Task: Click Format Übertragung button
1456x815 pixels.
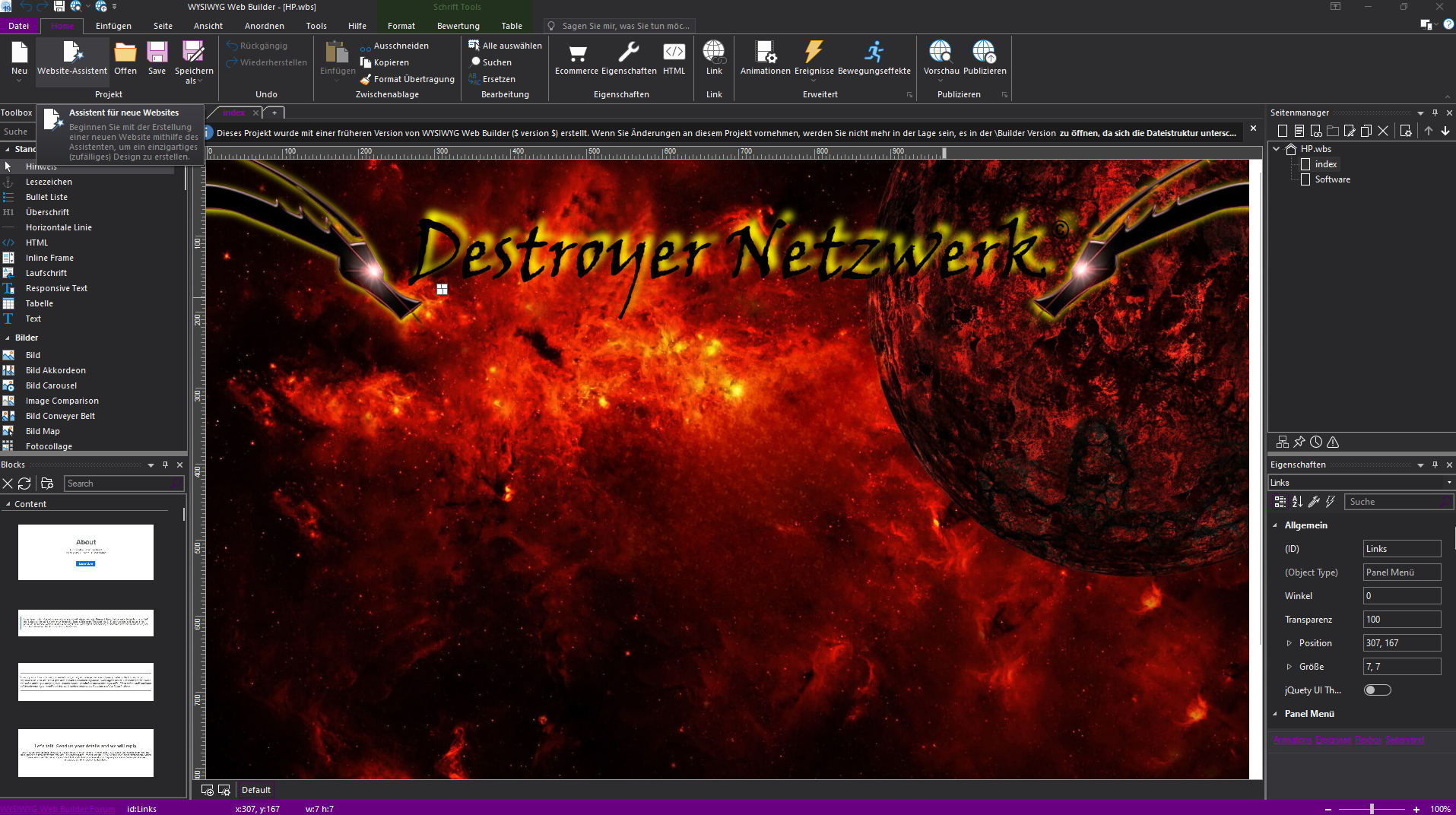Action: (407, 79)
